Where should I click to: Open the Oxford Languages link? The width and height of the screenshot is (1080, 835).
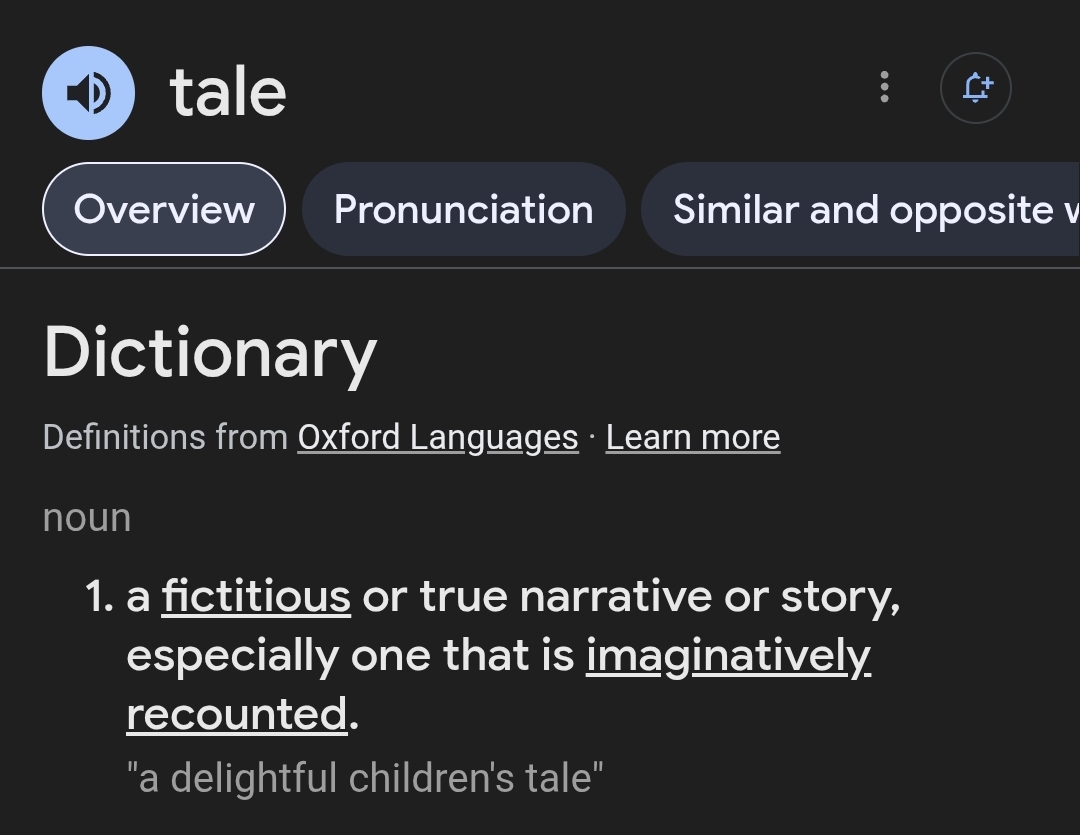coord(438,437)
